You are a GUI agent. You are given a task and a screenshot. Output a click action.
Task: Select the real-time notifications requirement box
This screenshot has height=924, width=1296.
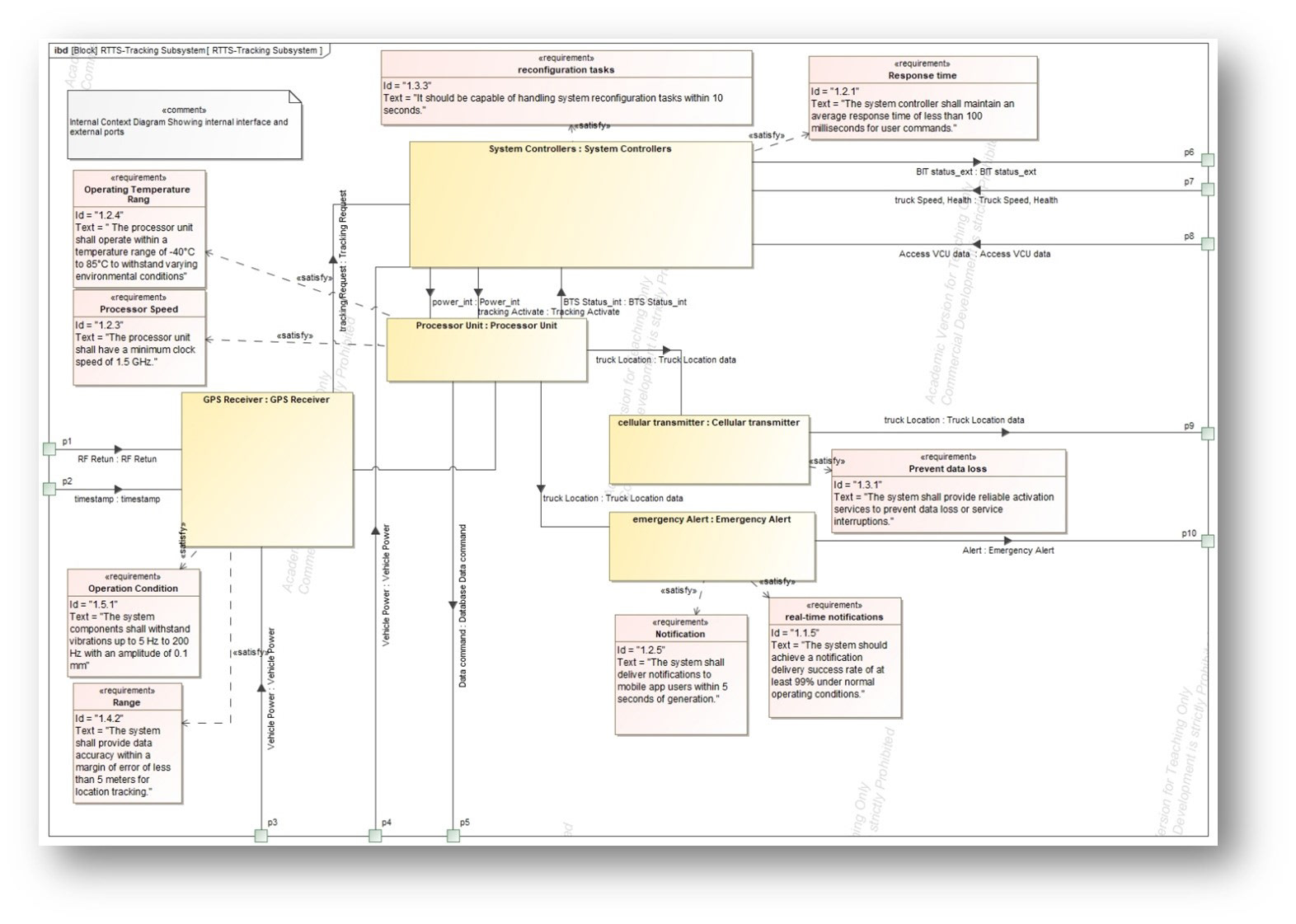point(834,657)
